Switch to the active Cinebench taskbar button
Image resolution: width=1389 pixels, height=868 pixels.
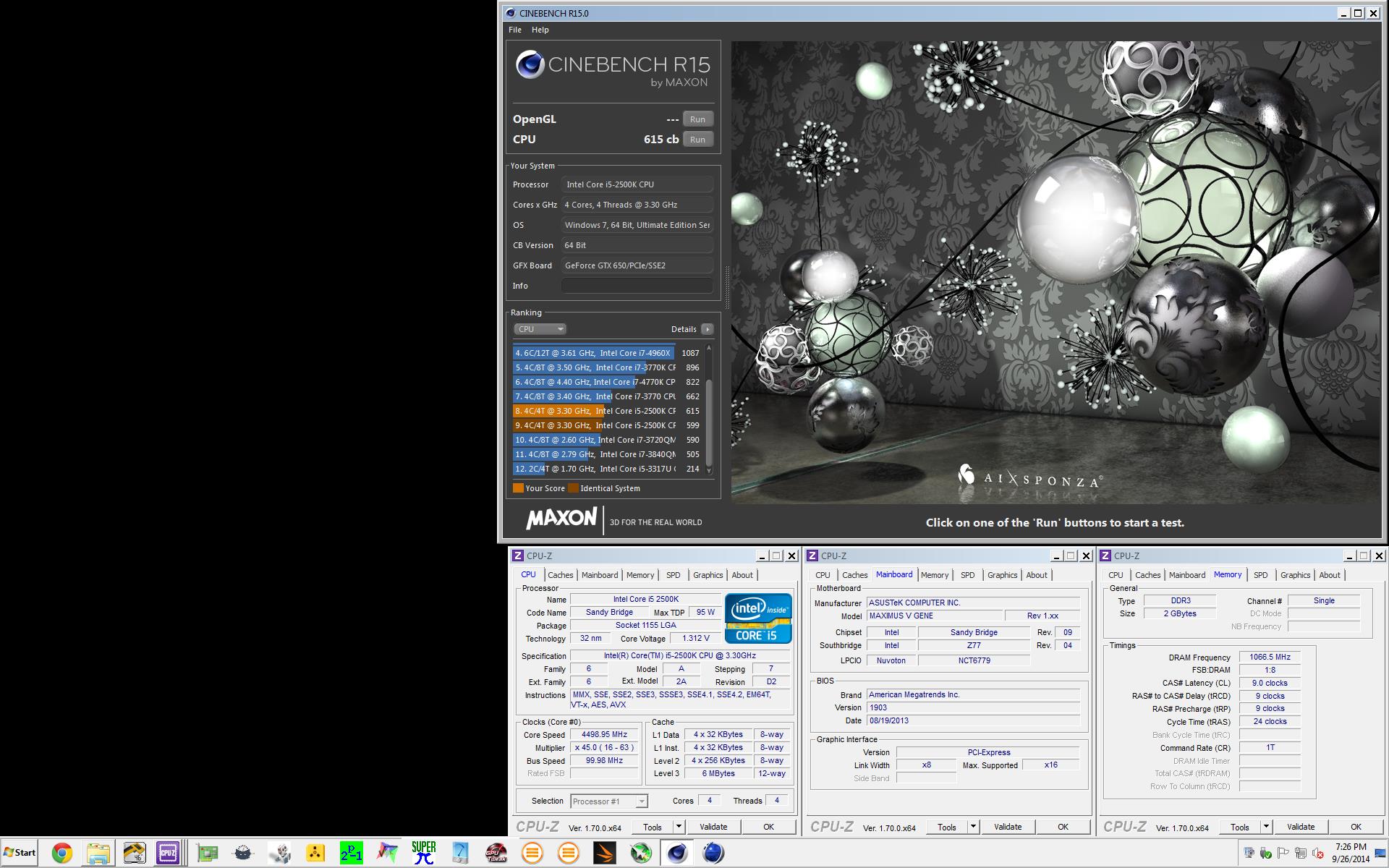[677, 854]
